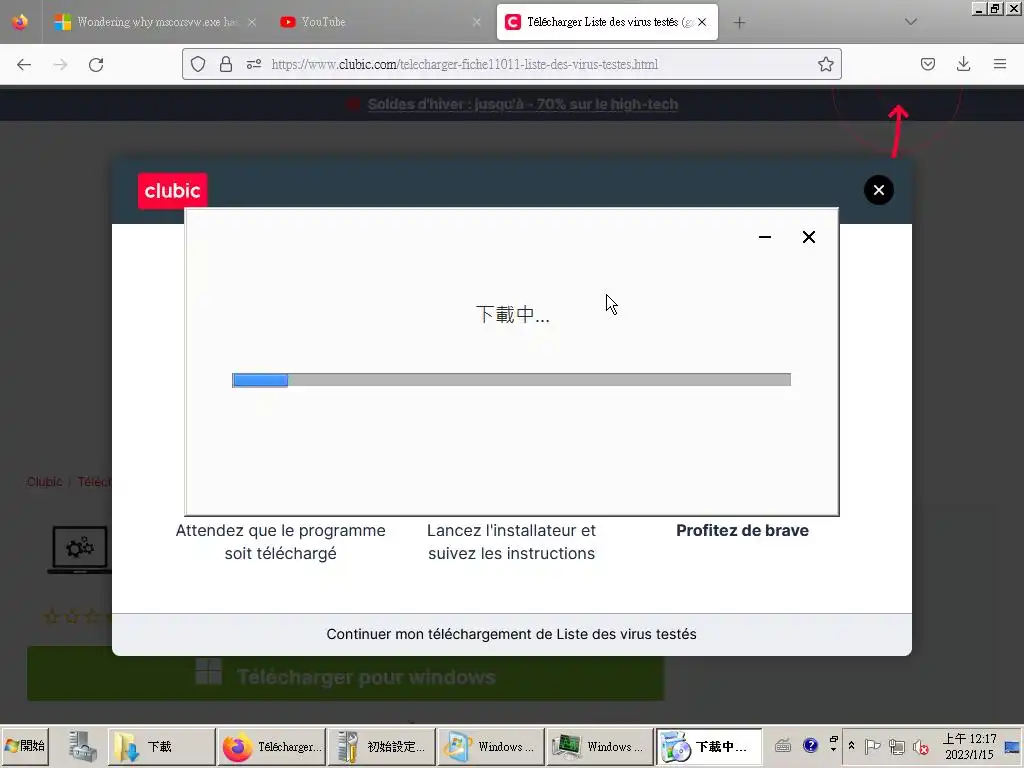Click the muted volume speaker tray icon

coord(921,746)
